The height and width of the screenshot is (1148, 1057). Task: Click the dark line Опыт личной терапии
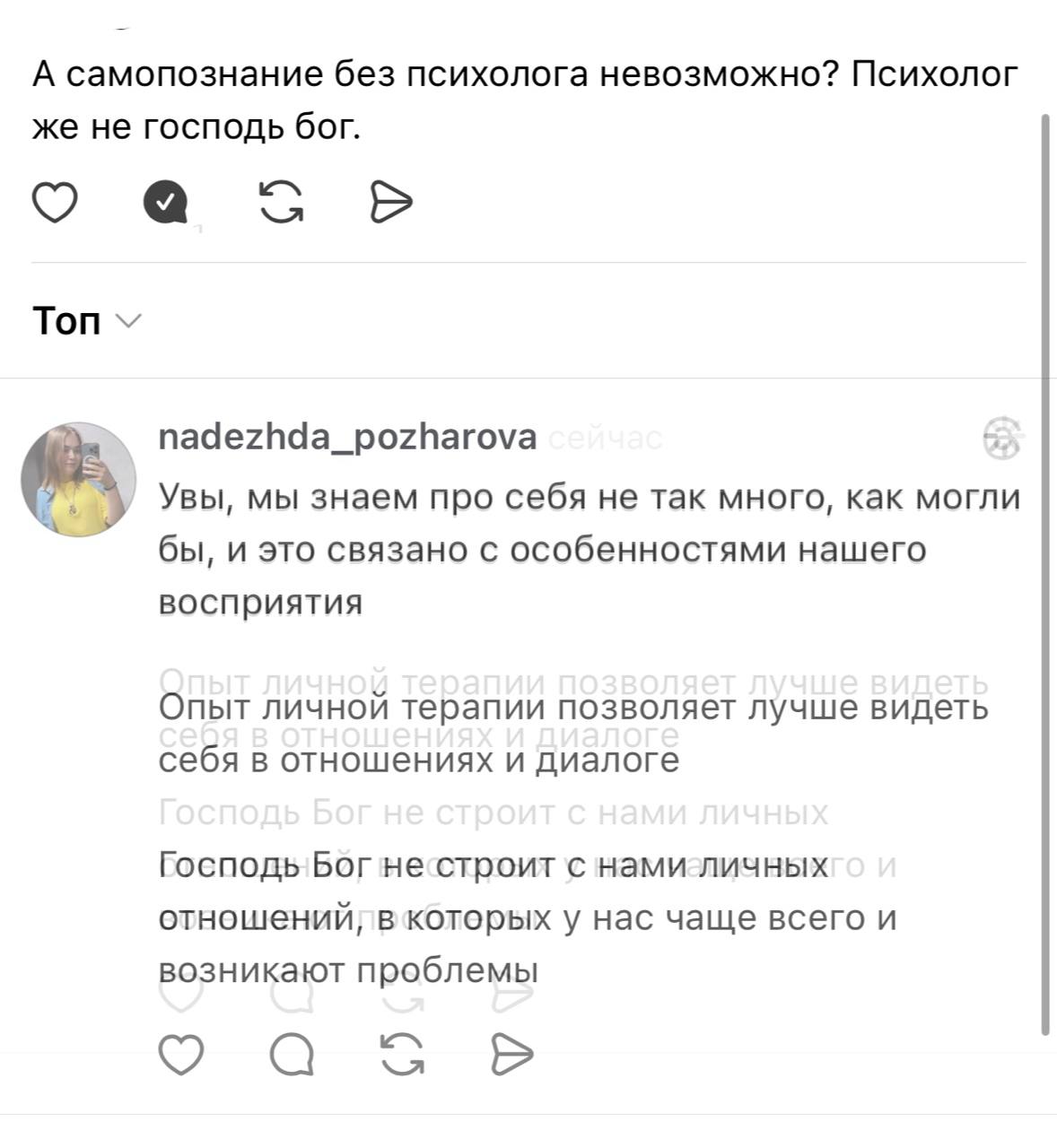tap(572, 709)
